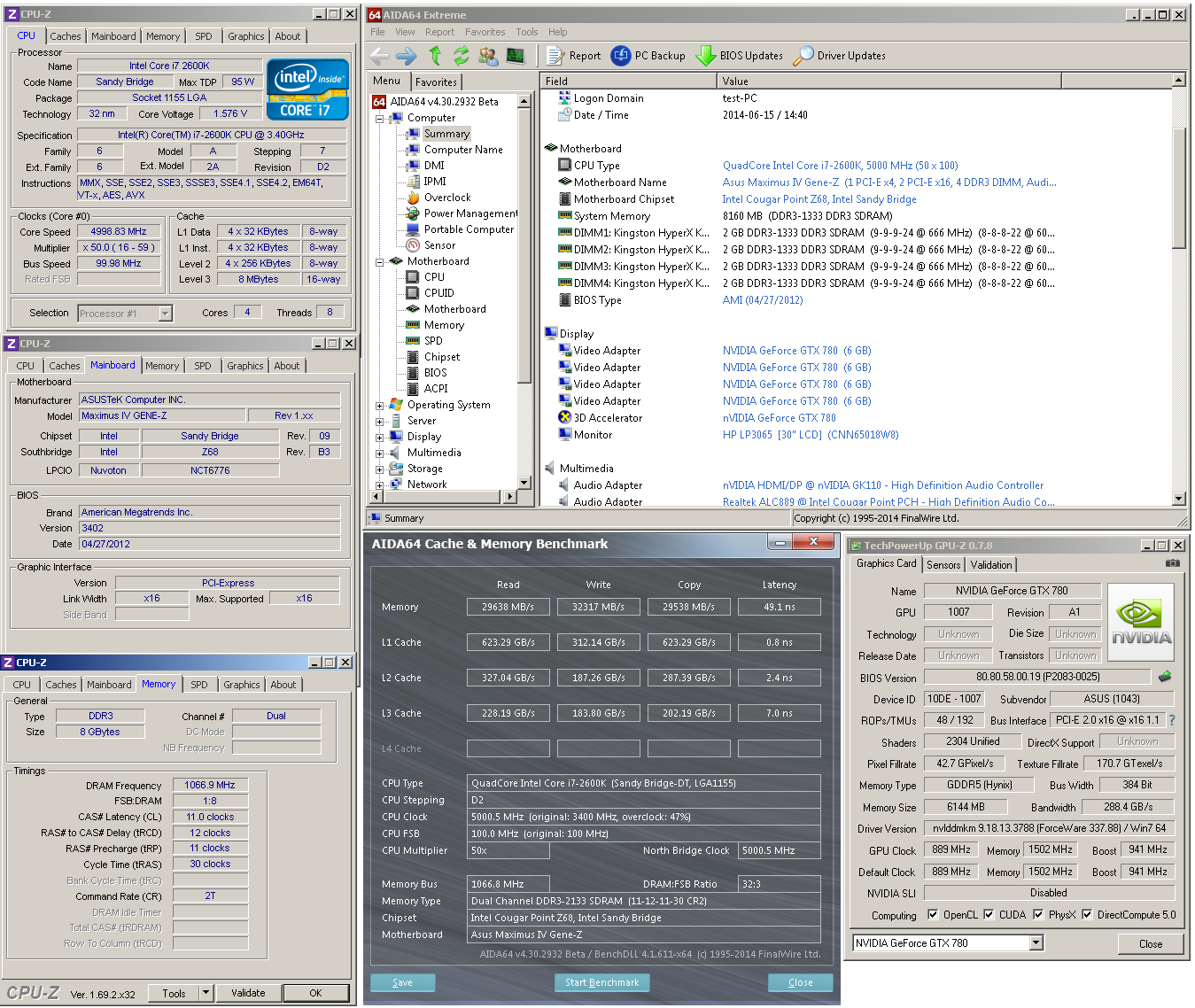Open the Report wizard from AIDA64 toolbar
This screenshot has height=1008, width=1195.
tap(573, 56)
